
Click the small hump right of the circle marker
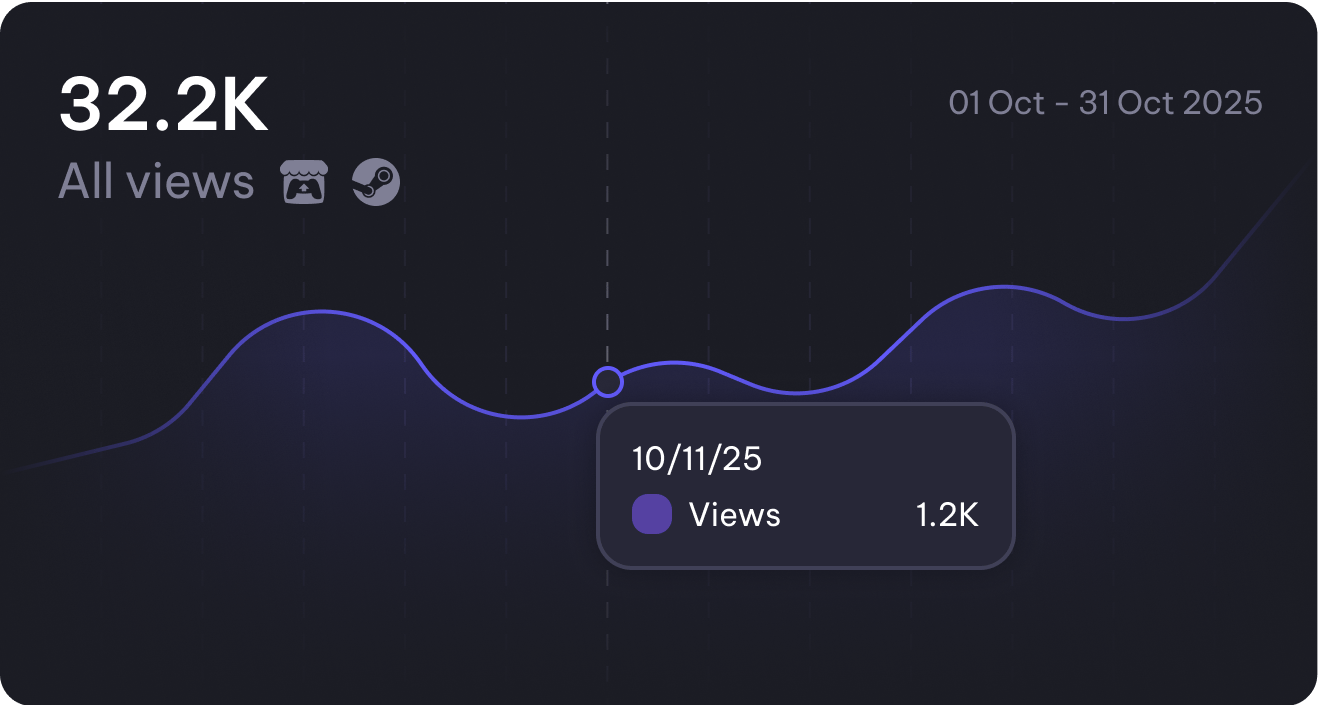point(675,363)
